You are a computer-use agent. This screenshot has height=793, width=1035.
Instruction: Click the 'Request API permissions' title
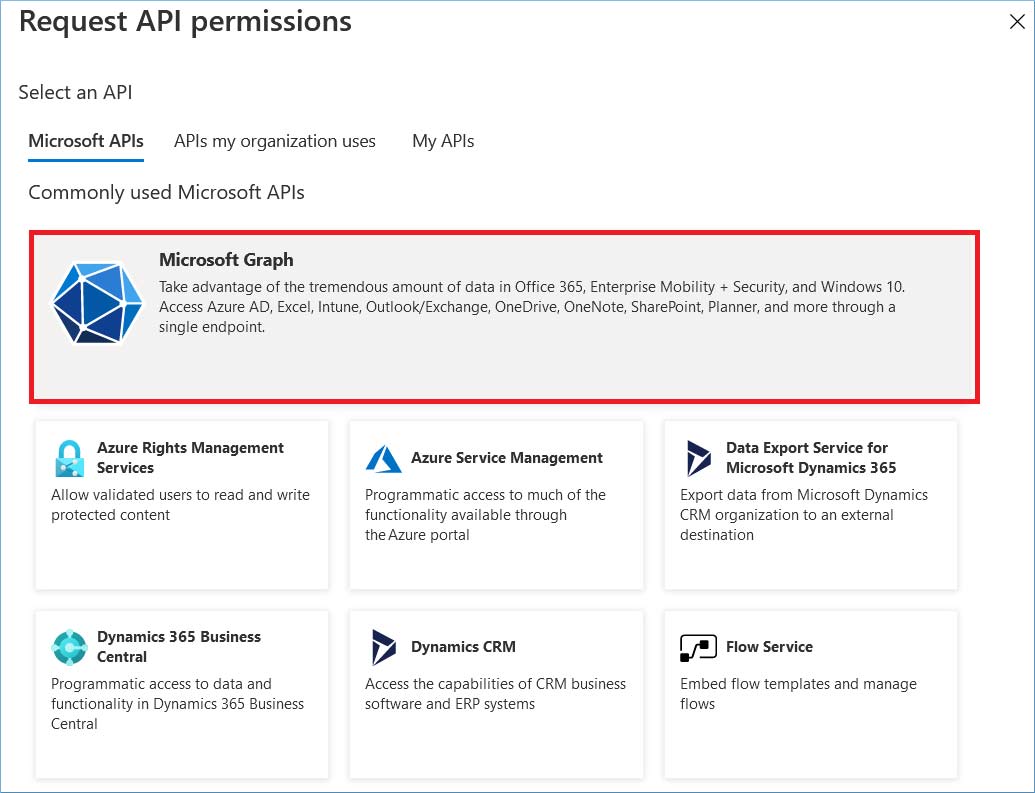pyautogui.click(x=185, y=21)
